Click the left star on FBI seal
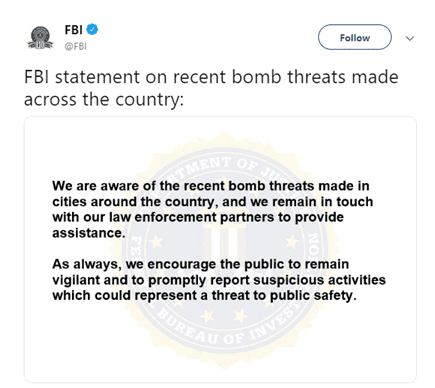Image resolution: width=435 pixels, height=388 pixels. tap(157, 241)
